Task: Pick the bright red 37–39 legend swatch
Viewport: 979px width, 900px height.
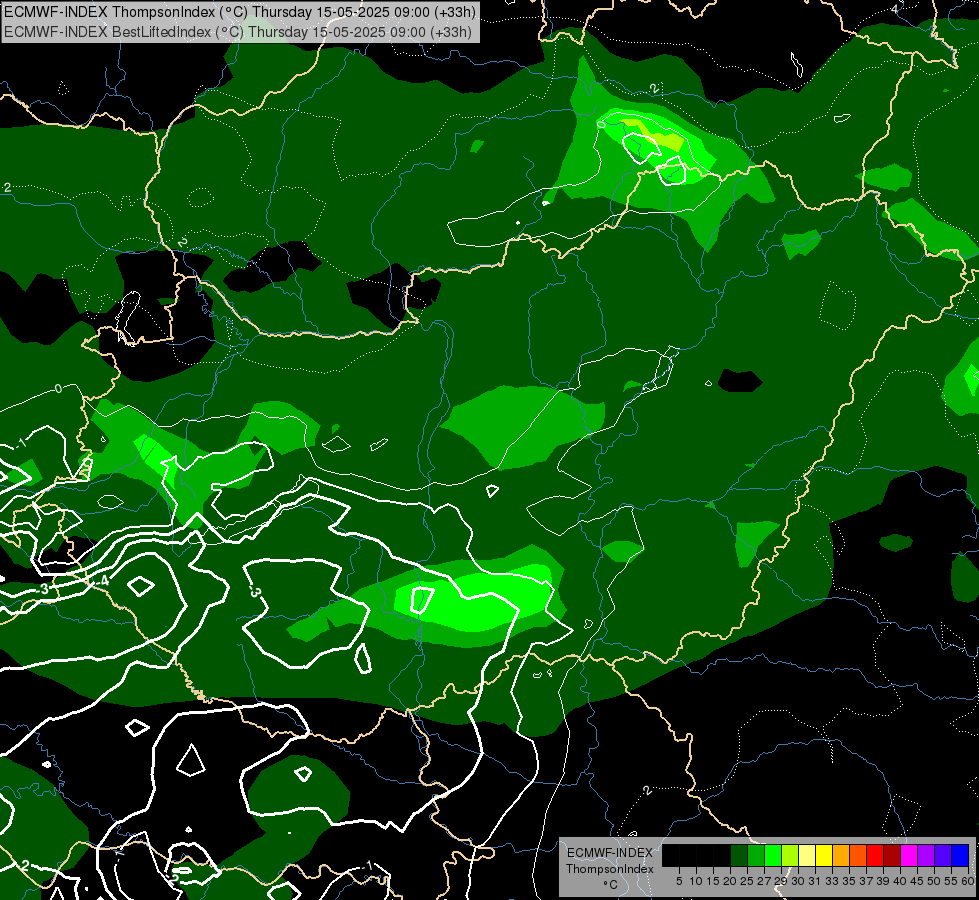Action: click(x=875, y=855)
